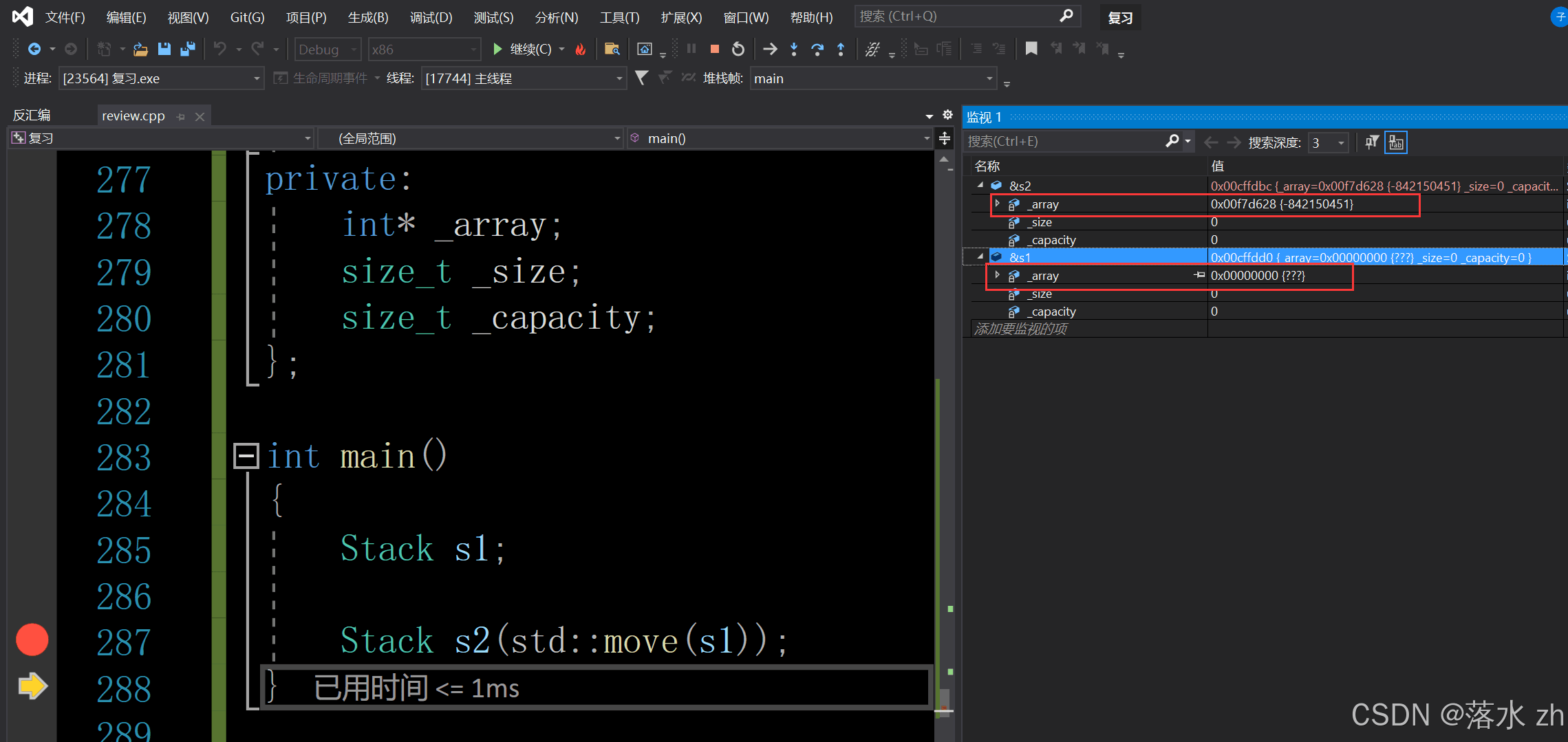Image resolution: width=1568 pixels, height=742 pixels.
Task: Click the 名称 column header
Action: click(x=1089, y=166)
